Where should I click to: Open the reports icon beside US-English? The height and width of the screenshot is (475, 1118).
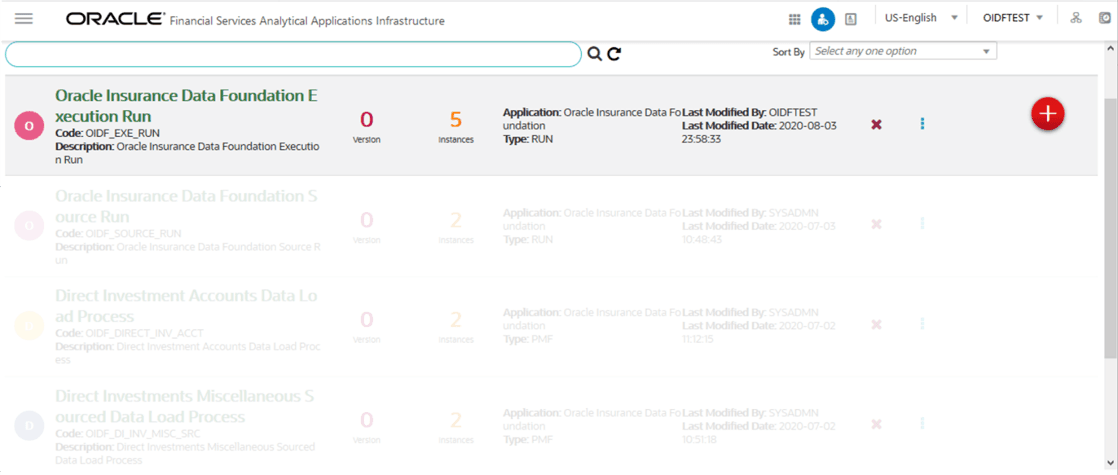850,19
